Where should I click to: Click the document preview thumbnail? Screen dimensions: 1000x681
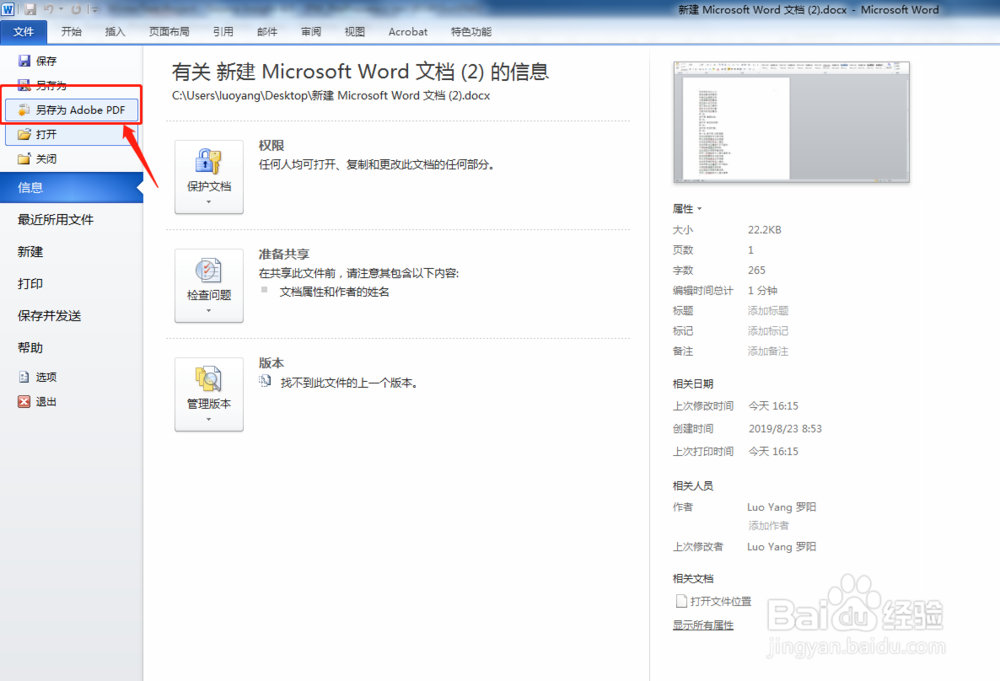791,122
